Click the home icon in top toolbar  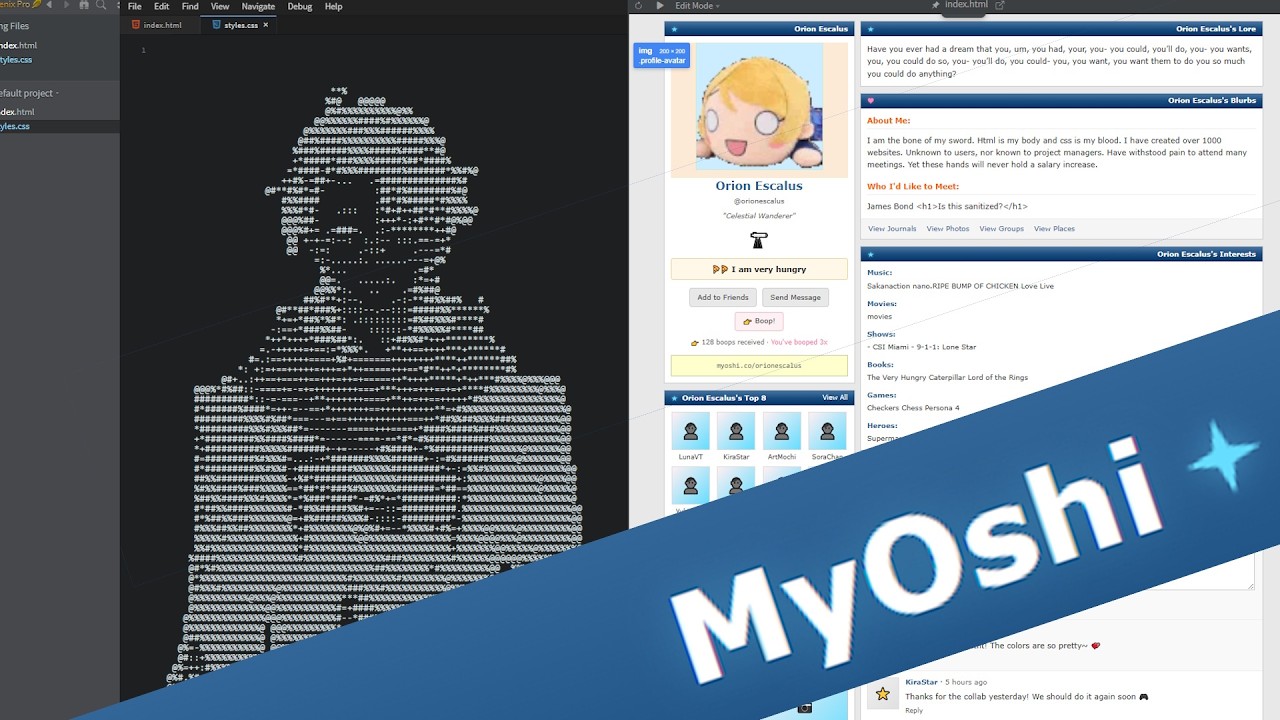pyautogui.click(x=82, y=6)
